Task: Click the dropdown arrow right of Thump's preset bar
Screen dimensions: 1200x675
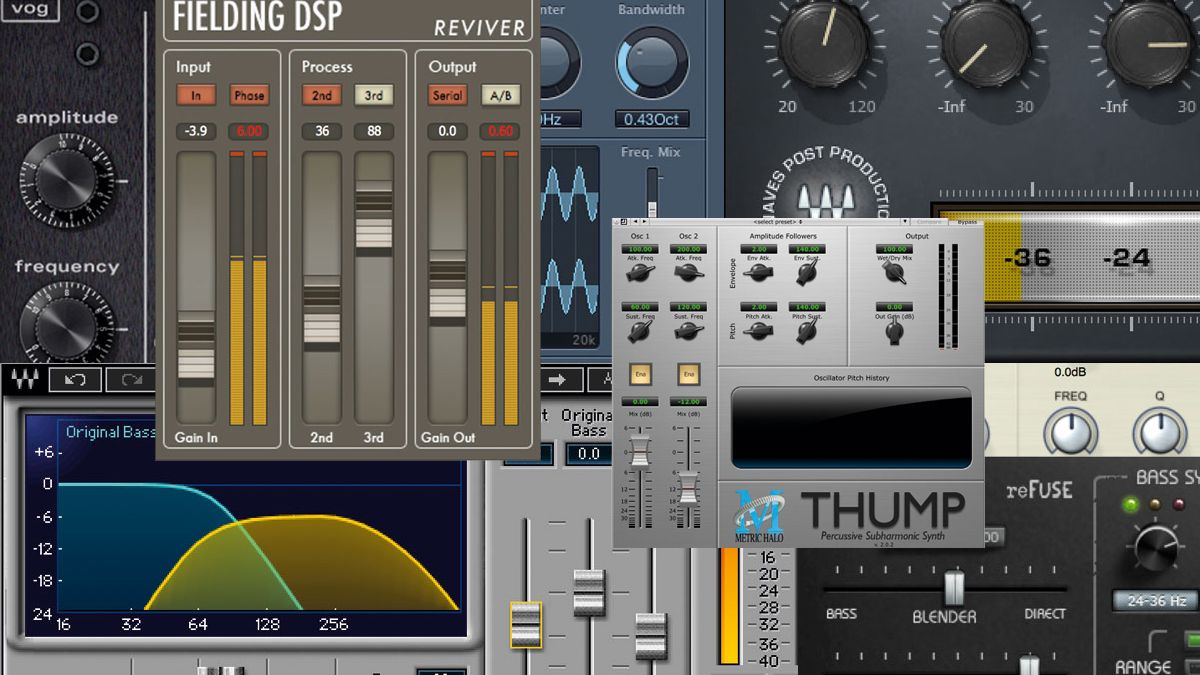Action: [x=905, y=221]
